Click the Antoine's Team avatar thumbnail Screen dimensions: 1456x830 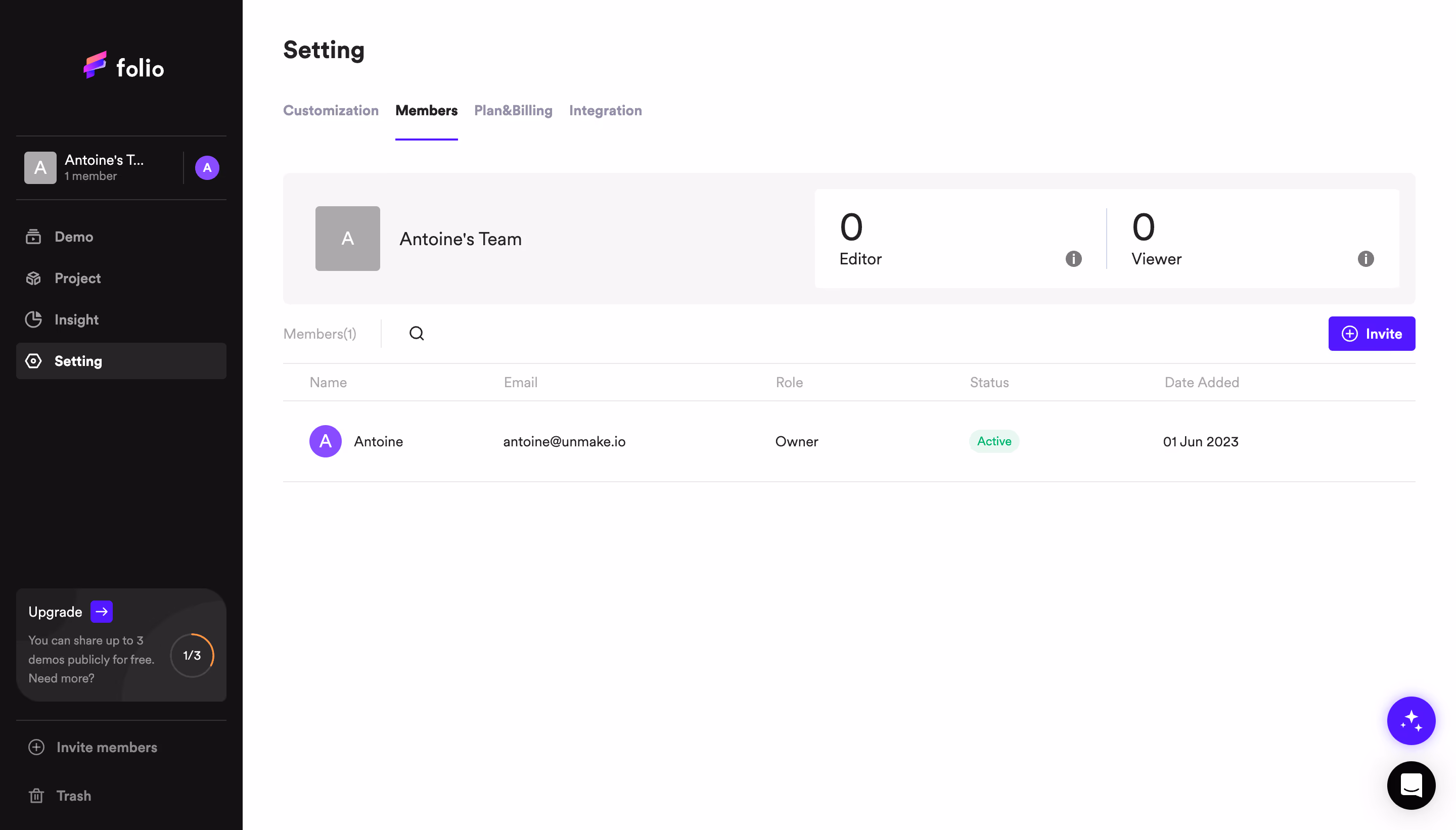coord(348,238)
